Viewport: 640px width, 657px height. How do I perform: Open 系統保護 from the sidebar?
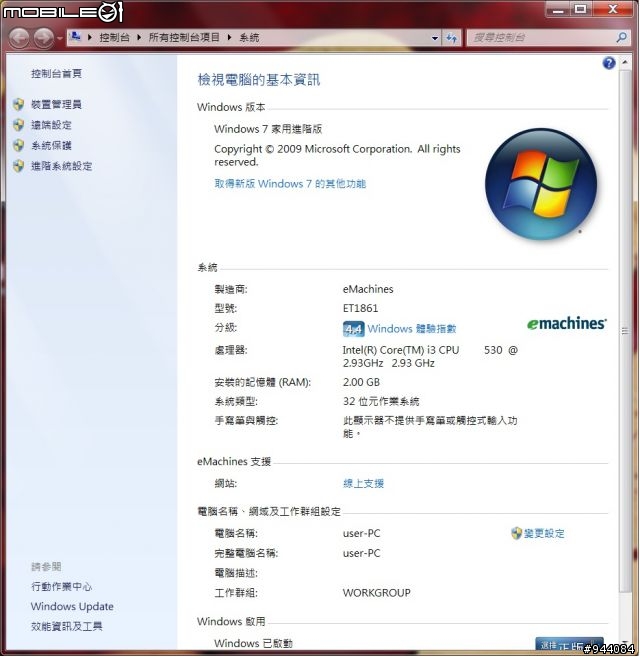pyautogui.click(x=51, y=145)
